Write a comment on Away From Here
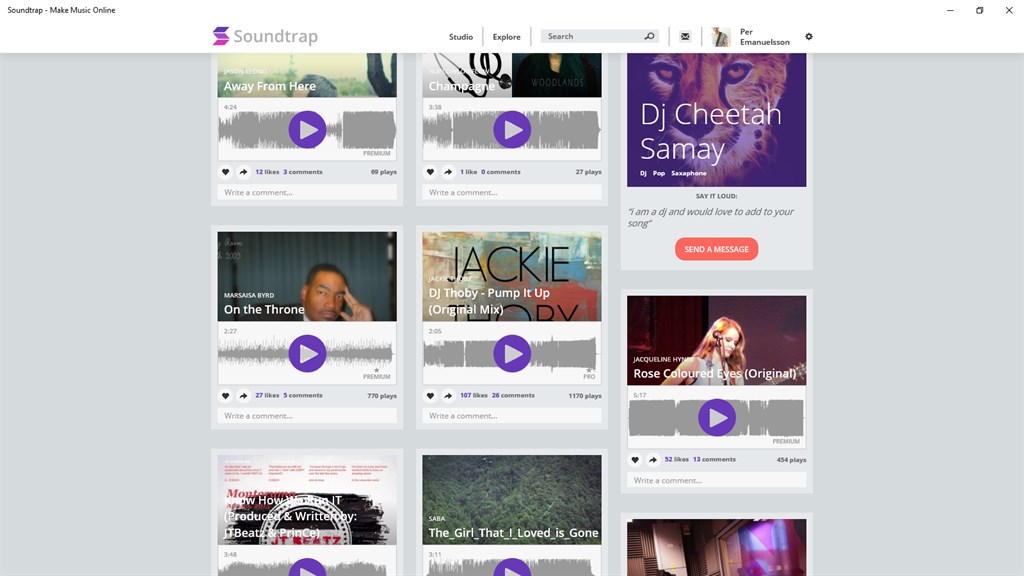Screen dimensions: 1024x576 click(x=307, y=192)
